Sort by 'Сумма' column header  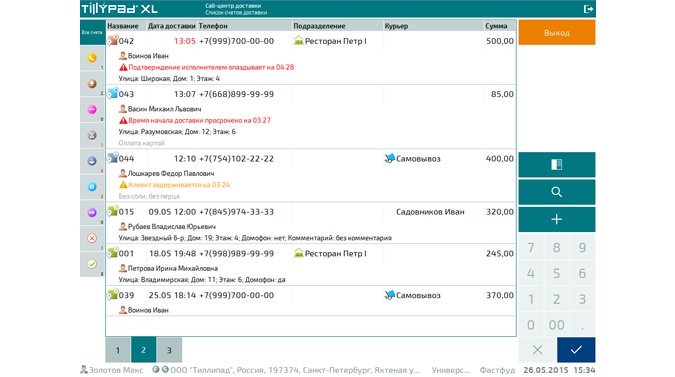coord(496,26)
